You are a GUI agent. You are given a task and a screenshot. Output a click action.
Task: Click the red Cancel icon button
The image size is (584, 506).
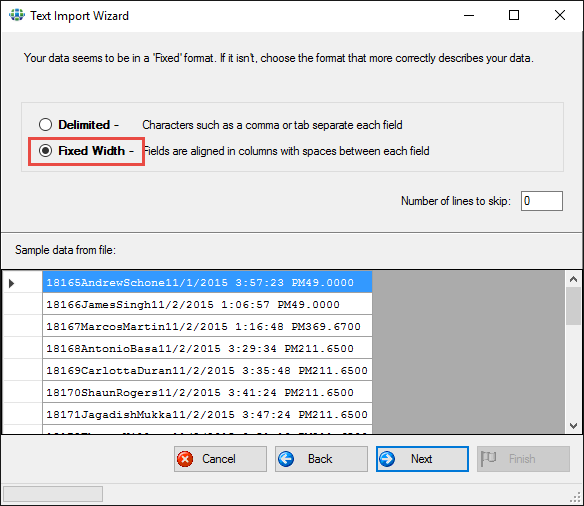185,459
